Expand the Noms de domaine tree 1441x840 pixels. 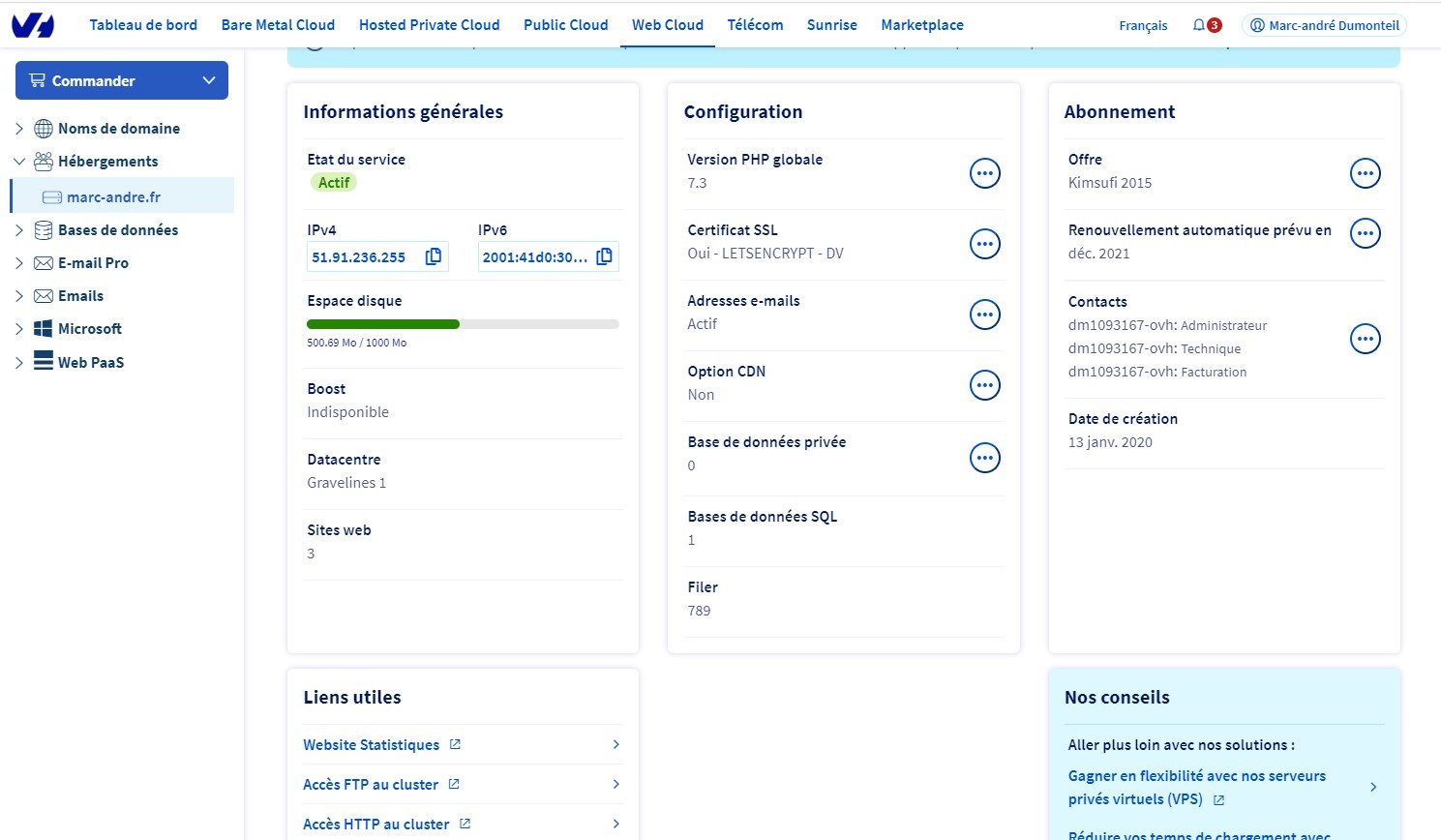click(x=19, y=129)
